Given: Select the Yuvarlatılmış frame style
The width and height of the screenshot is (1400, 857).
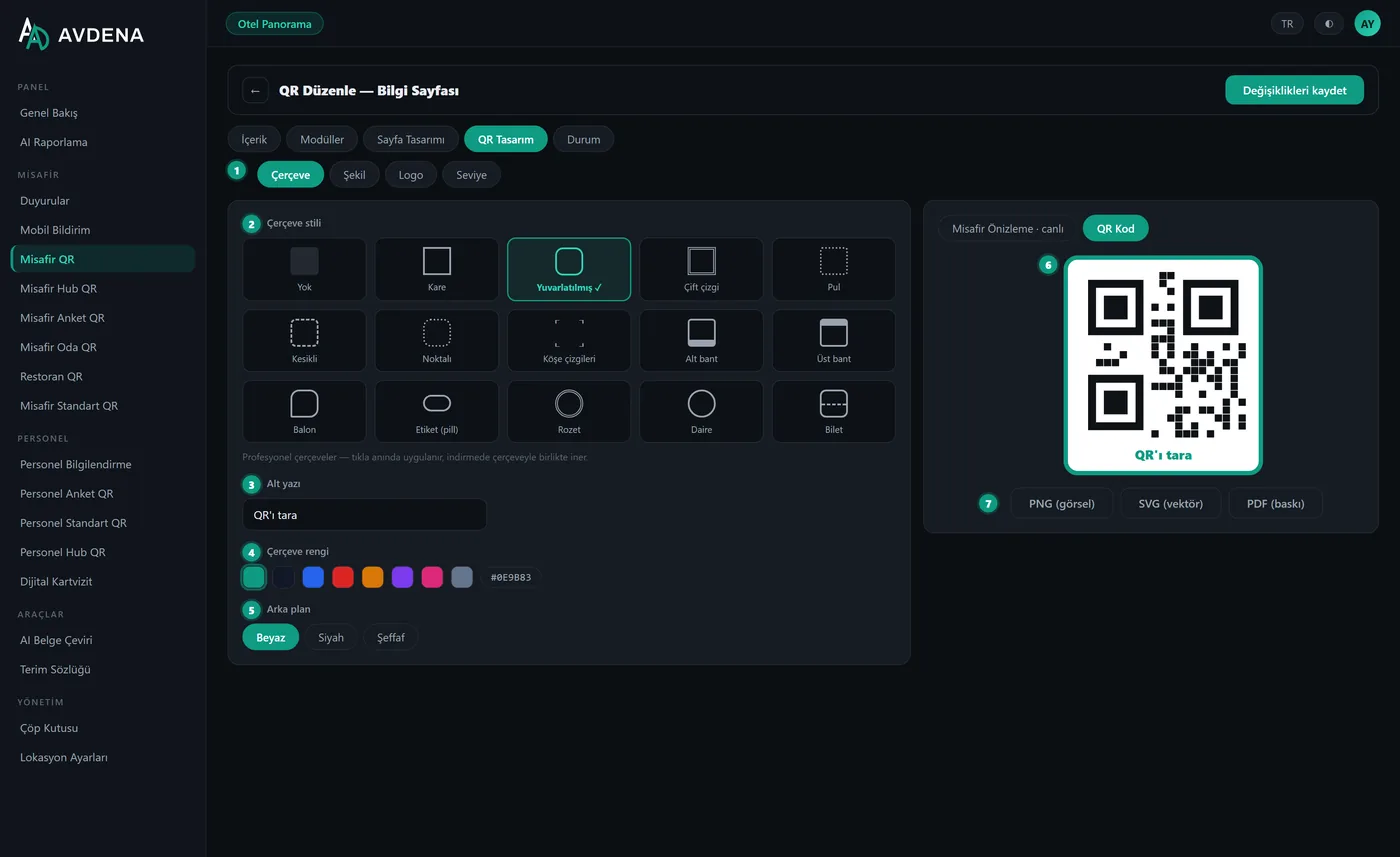Looking at the screenshot, I should 569,269.
